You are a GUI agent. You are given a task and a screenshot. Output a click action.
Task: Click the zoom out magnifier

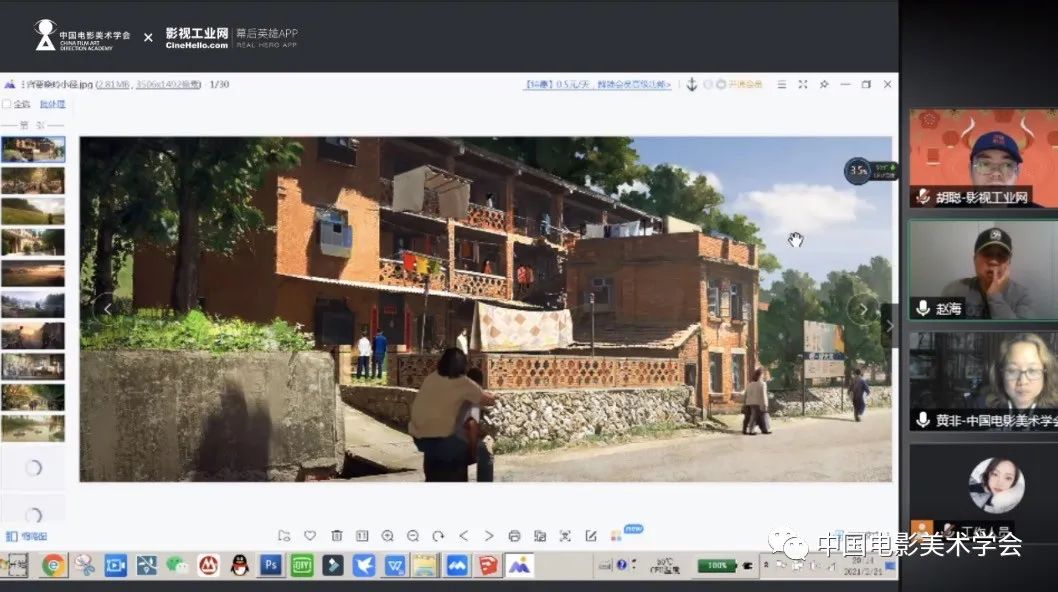point(412,536)
